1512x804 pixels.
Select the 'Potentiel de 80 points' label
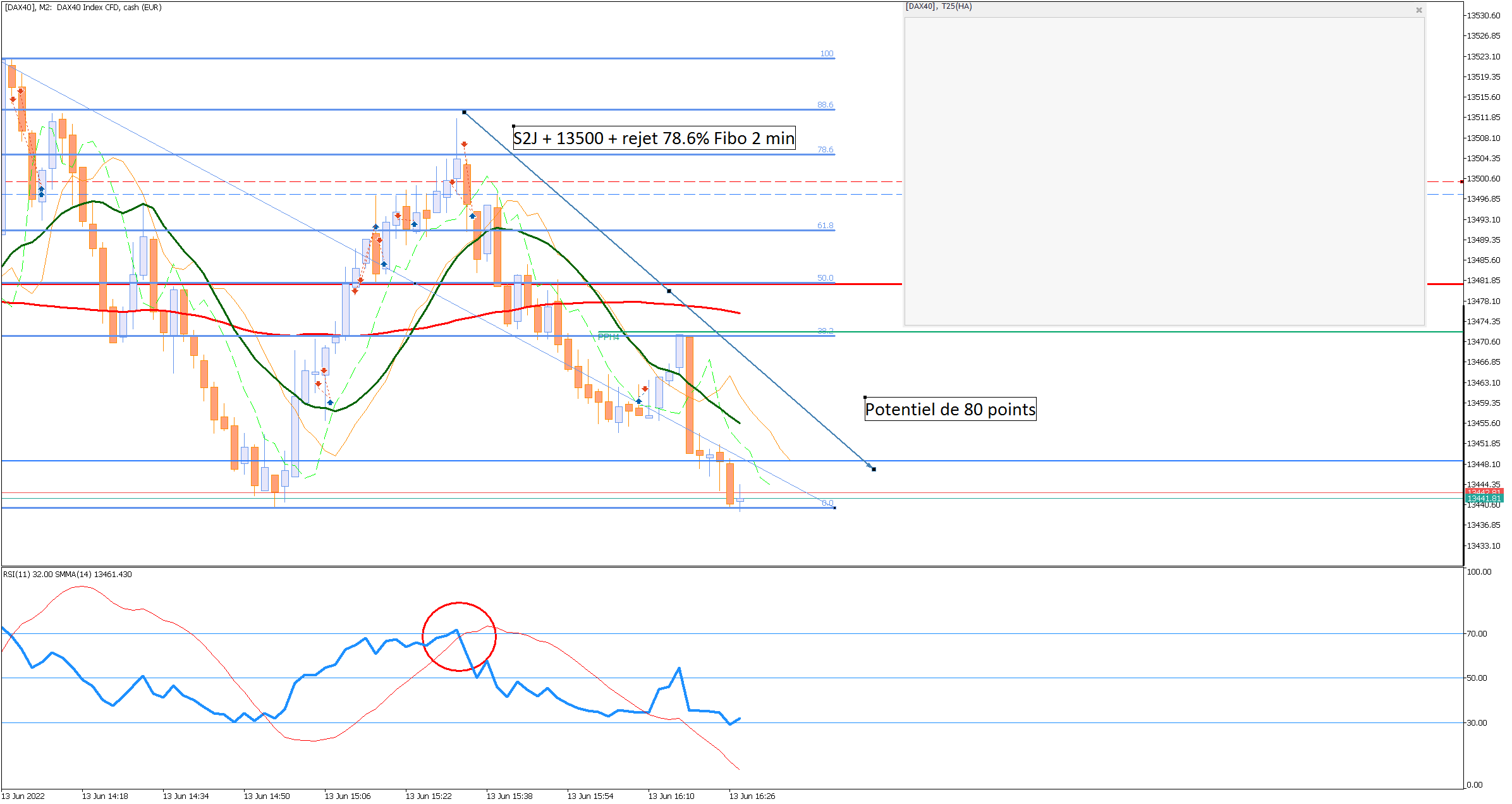949,410
